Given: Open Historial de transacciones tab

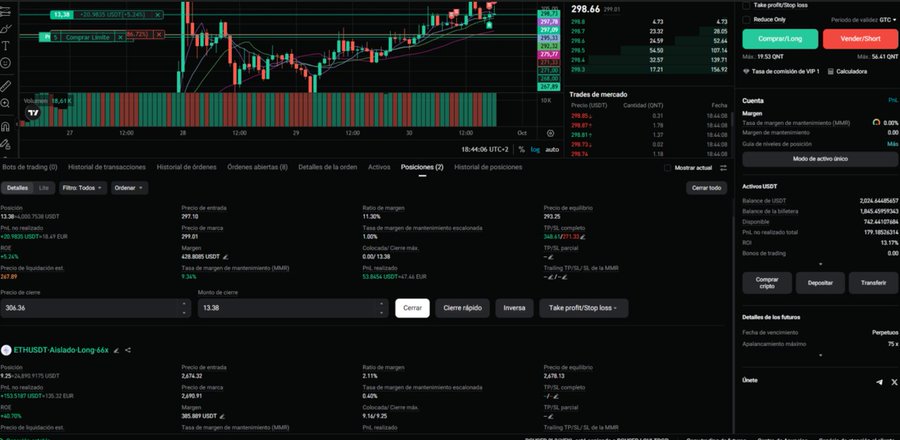Looking at the screenshot, I should (107, 167).
